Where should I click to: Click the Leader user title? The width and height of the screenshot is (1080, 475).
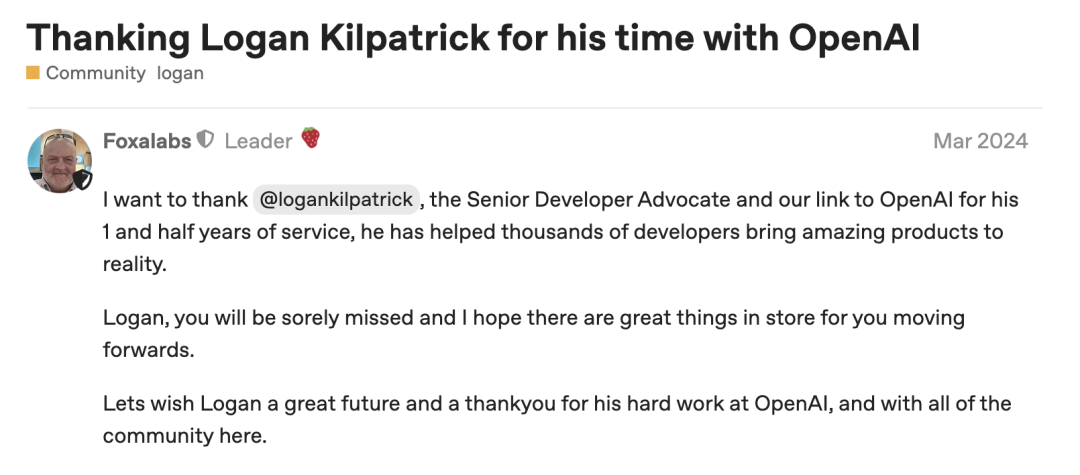coord(258,141)
